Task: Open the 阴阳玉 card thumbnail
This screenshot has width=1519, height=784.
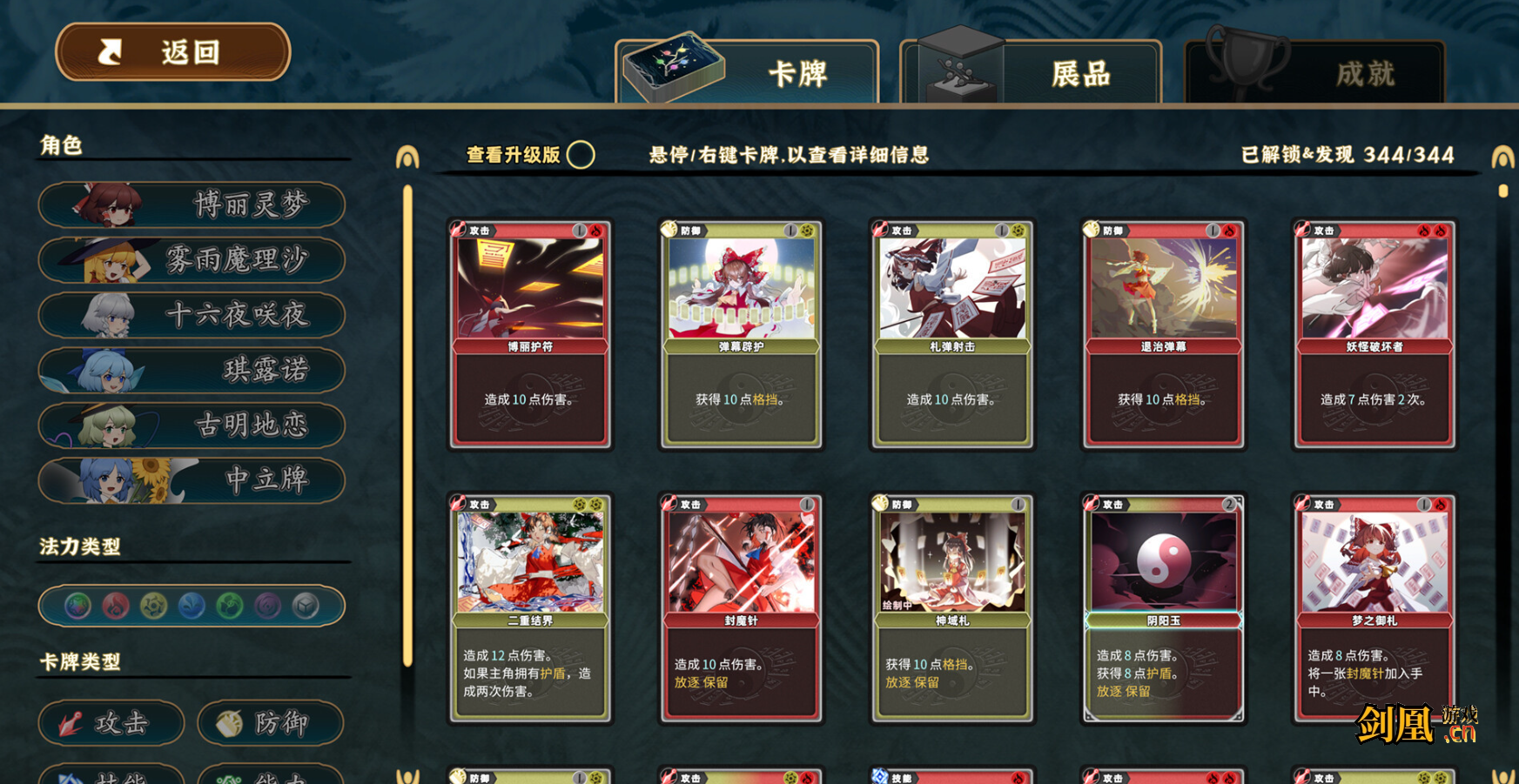Action: [1164, 607]
